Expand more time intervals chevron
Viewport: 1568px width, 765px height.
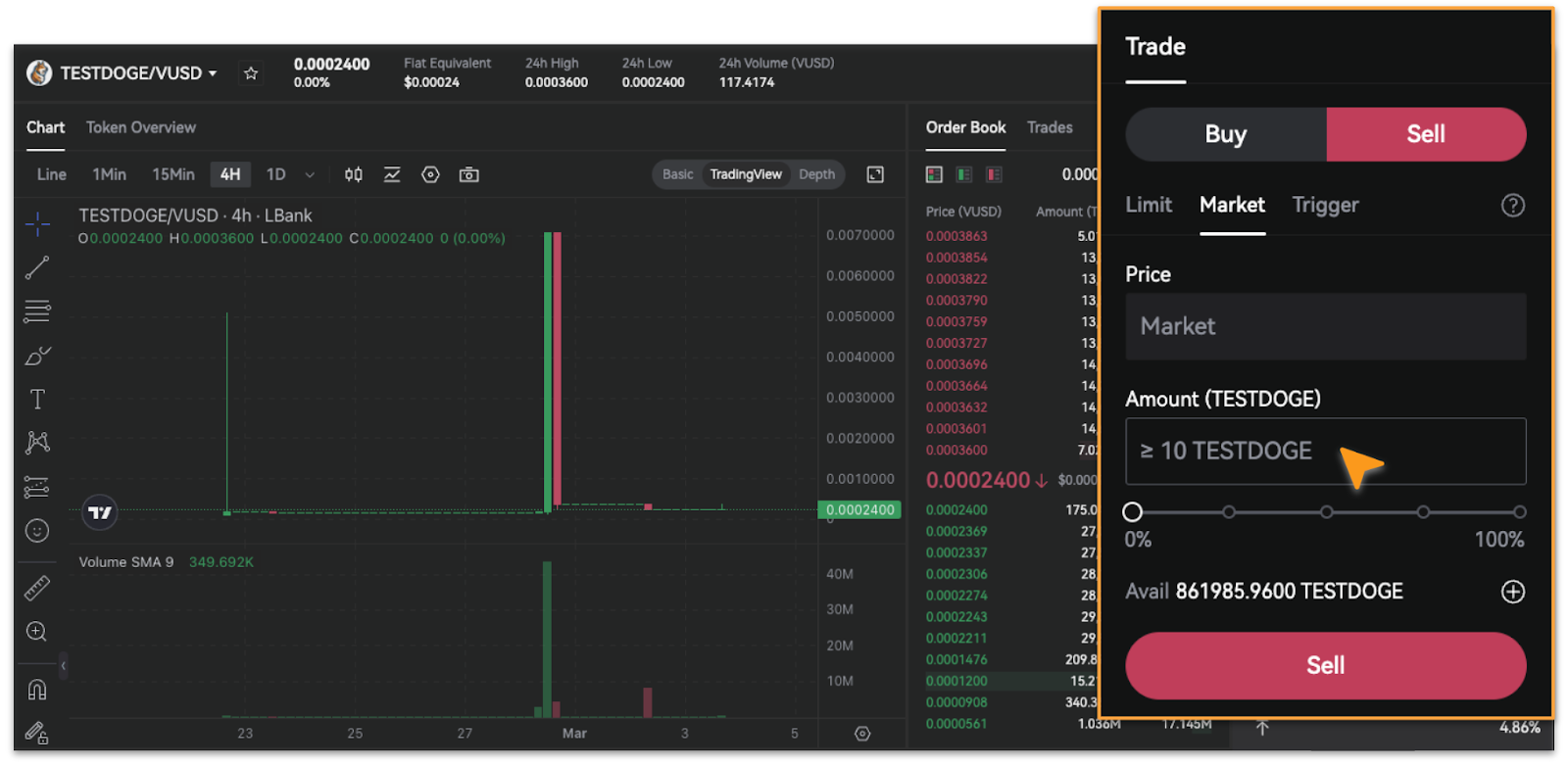[310, 175]
